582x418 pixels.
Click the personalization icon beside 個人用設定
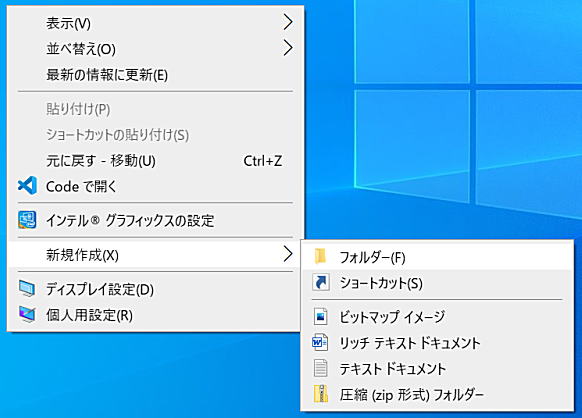[27, 315]
